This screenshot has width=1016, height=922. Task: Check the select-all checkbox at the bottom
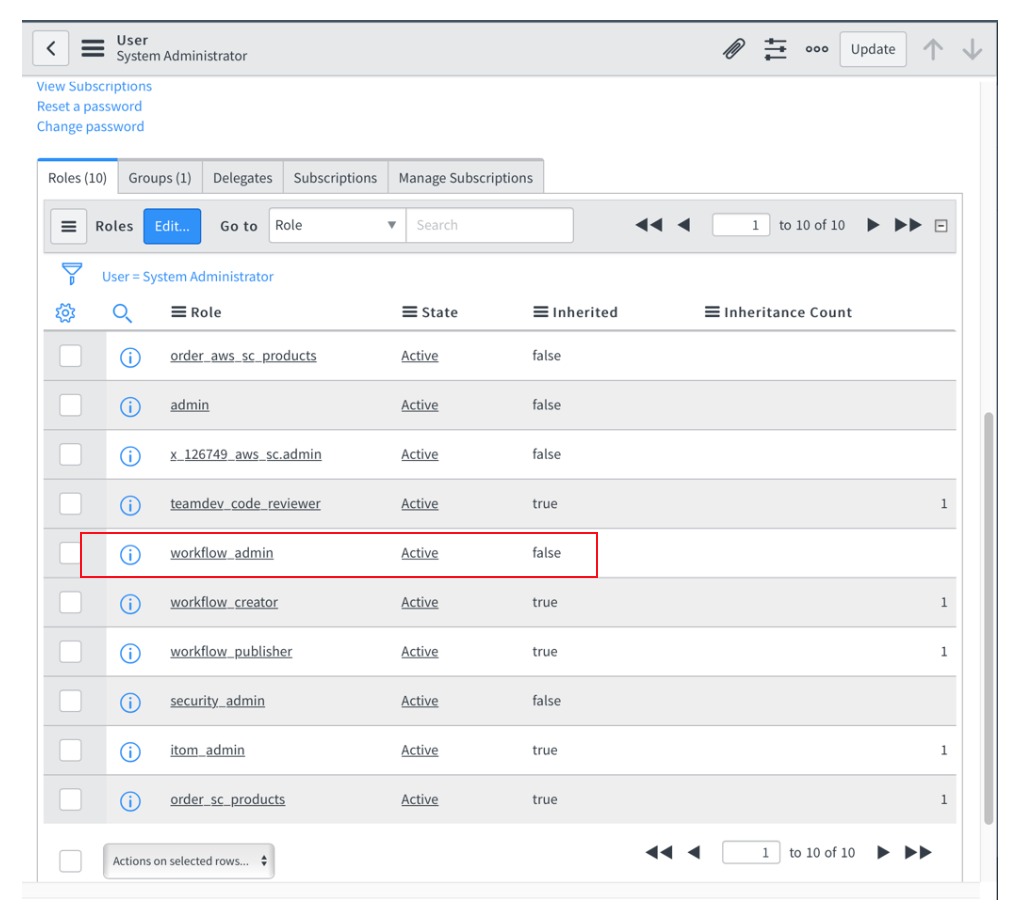pos(70,860)
